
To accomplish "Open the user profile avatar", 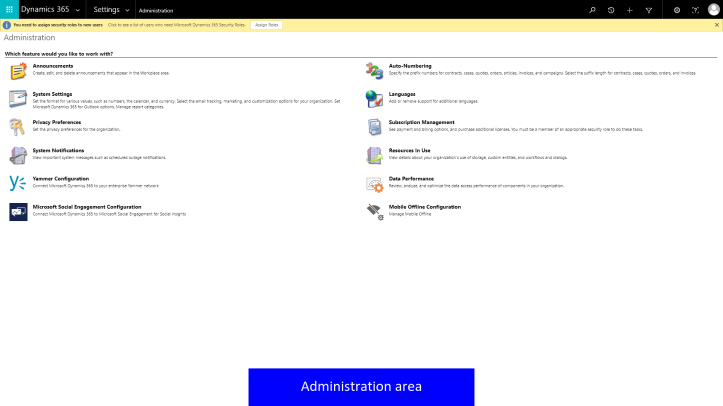I will [714, 9].
